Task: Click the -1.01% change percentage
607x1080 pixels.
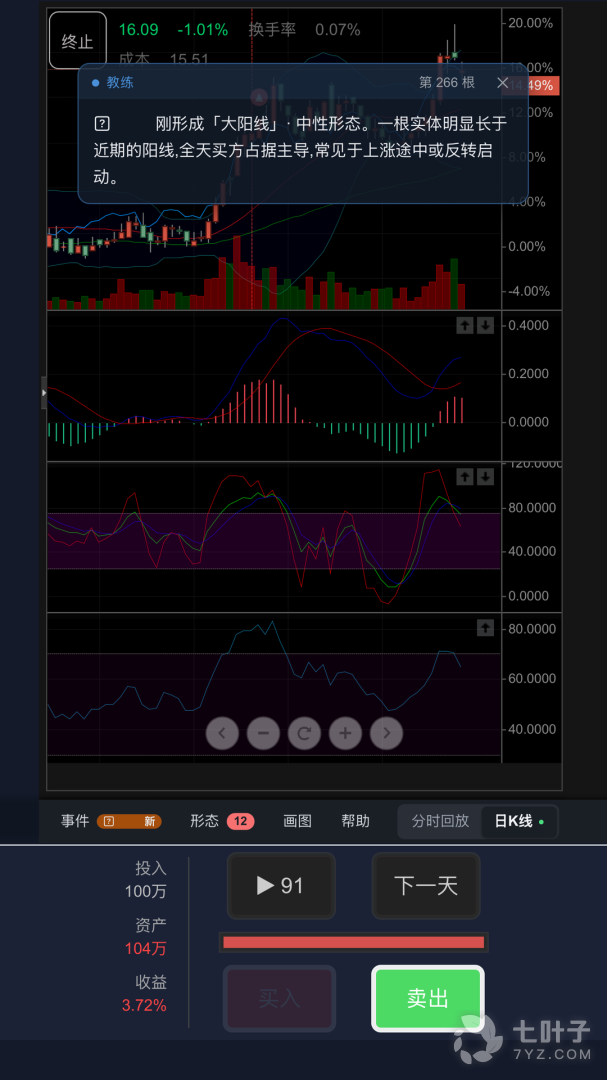Action: pyautogui.click(x=203, y=30)
